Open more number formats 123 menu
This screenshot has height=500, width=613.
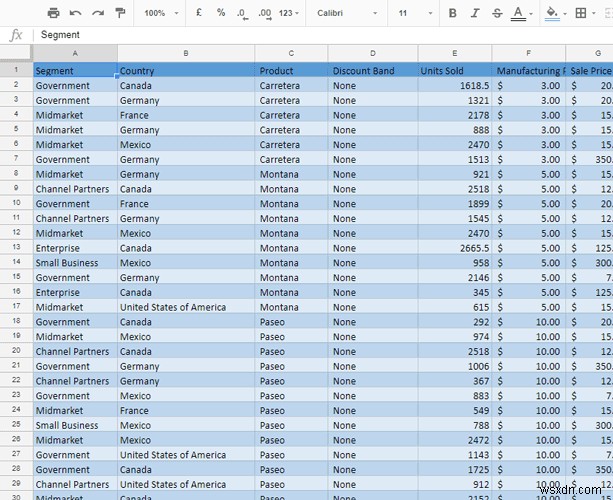tap(289, 13)
